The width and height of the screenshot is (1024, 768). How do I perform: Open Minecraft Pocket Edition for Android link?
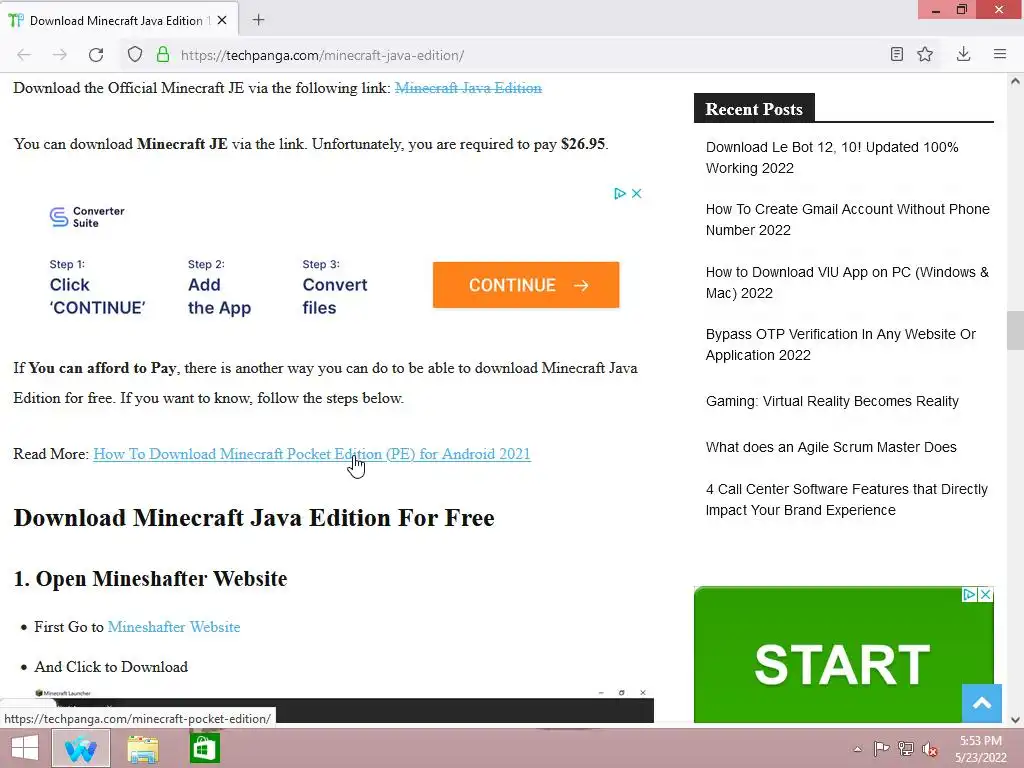tap(312, 454)
